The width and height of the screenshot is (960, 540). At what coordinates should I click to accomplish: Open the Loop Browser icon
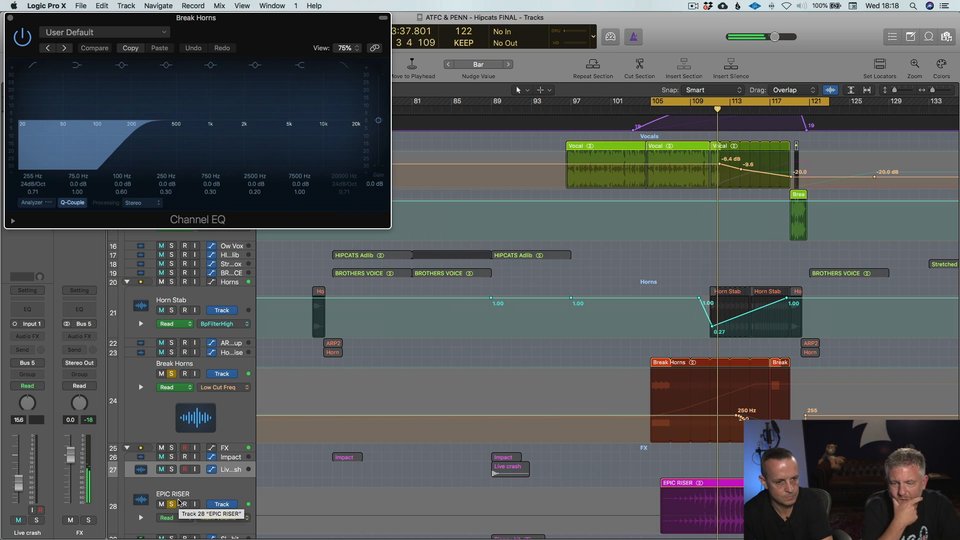pyautogui.click(x=929, y=37)
